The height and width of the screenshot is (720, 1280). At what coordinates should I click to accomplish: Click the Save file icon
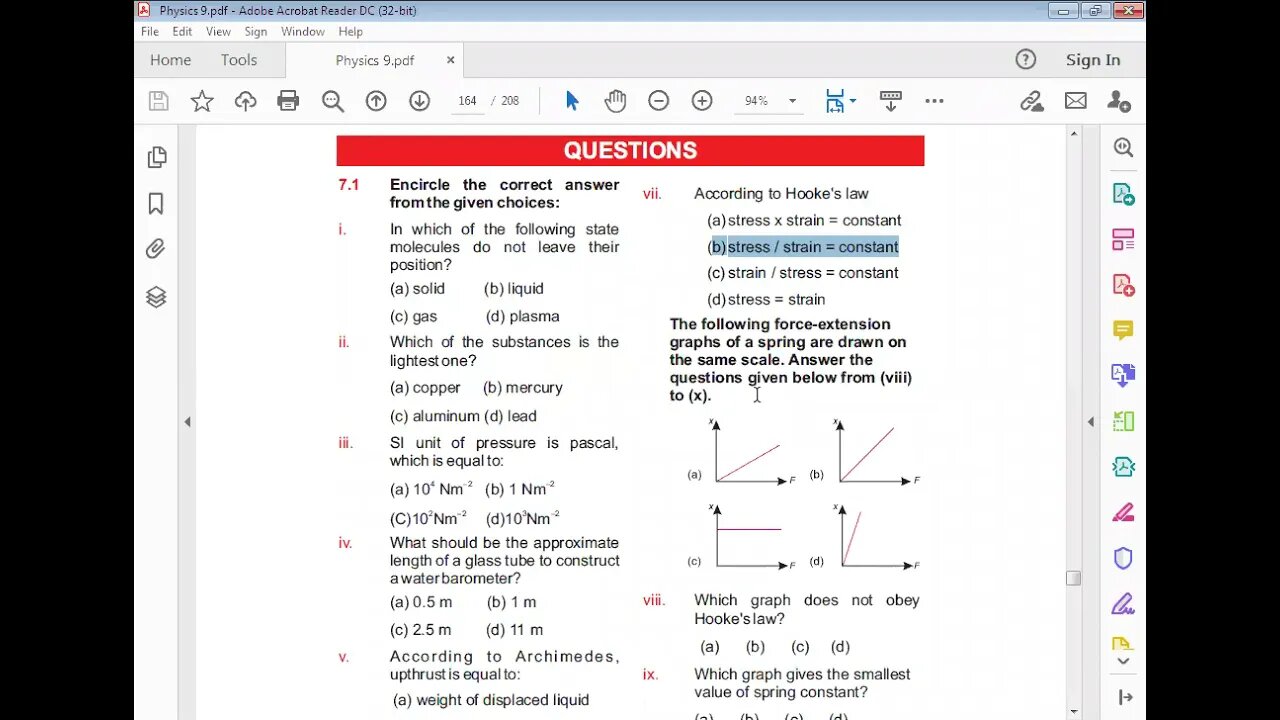coord(158,101)
